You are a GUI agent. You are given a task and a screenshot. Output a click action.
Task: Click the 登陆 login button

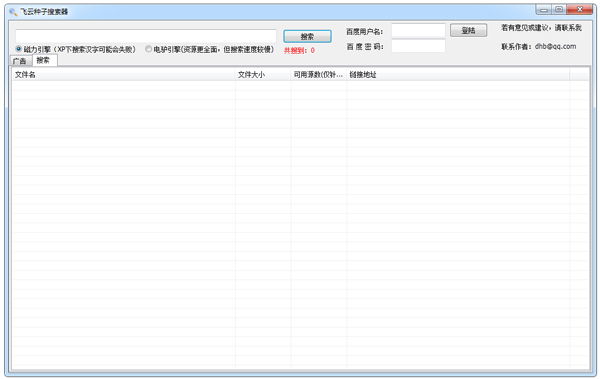(468, 30)
